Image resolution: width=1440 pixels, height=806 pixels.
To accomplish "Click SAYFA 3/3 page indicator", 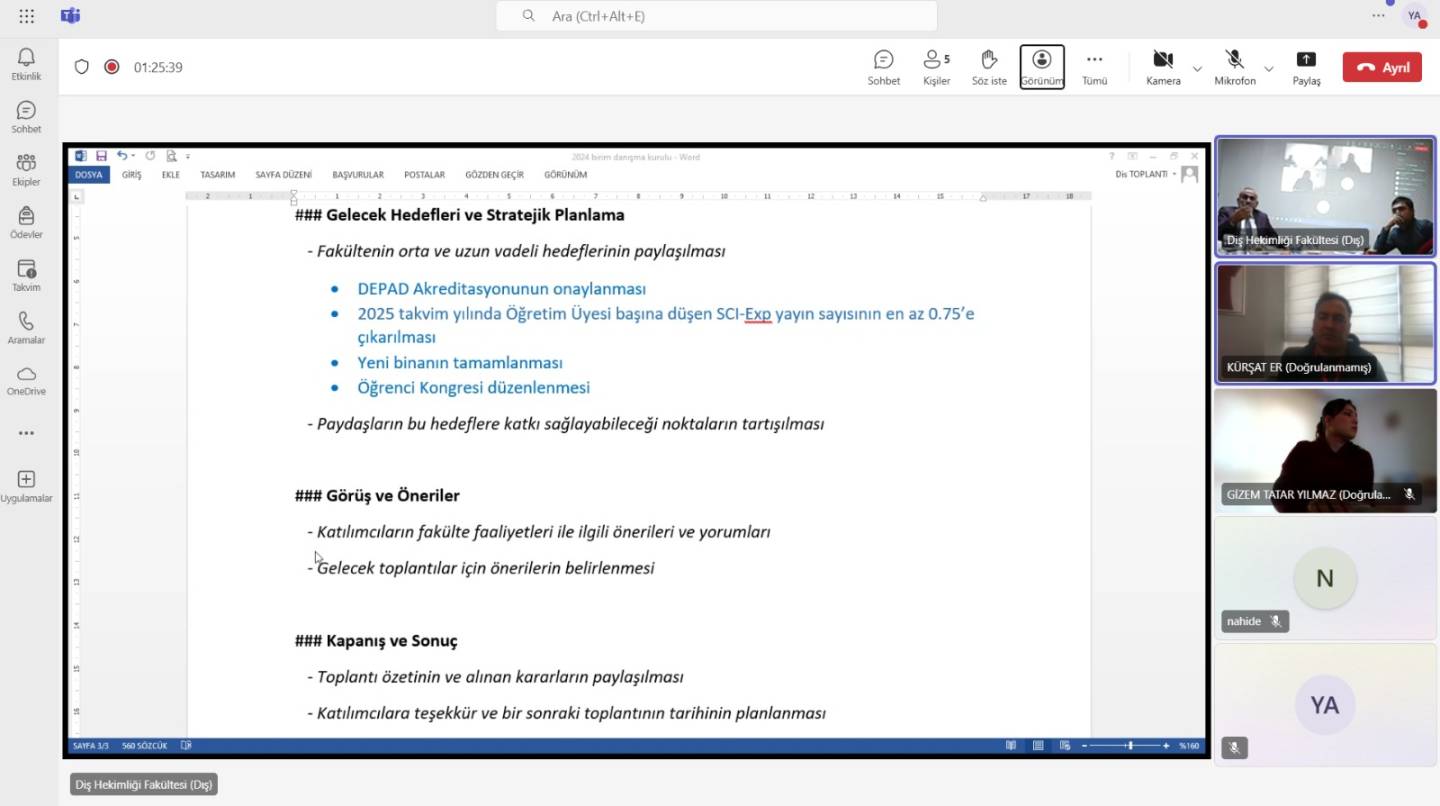I will pyautogui.click(x=91, y=745).
